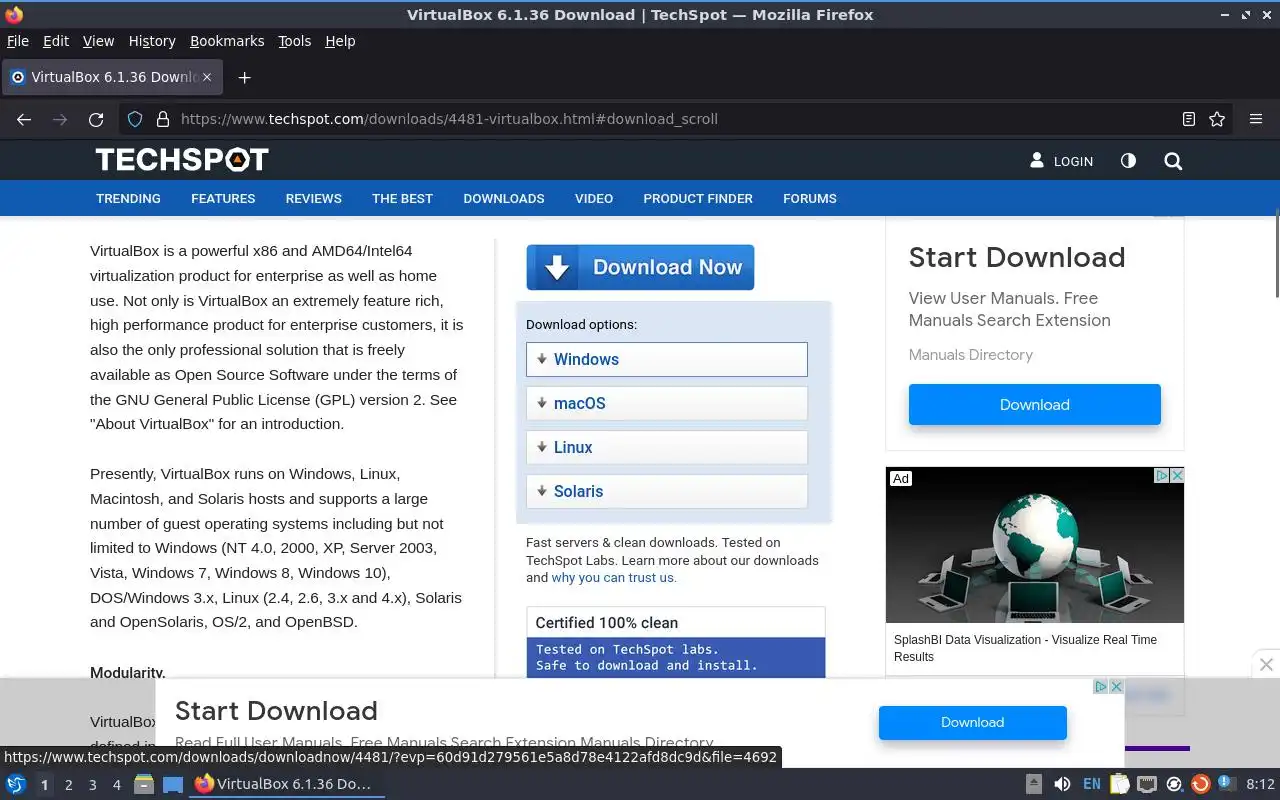The image size is (1280, 800).
Task: Open DOWNLOADS navigation link
Action: [x=504, y=198]
